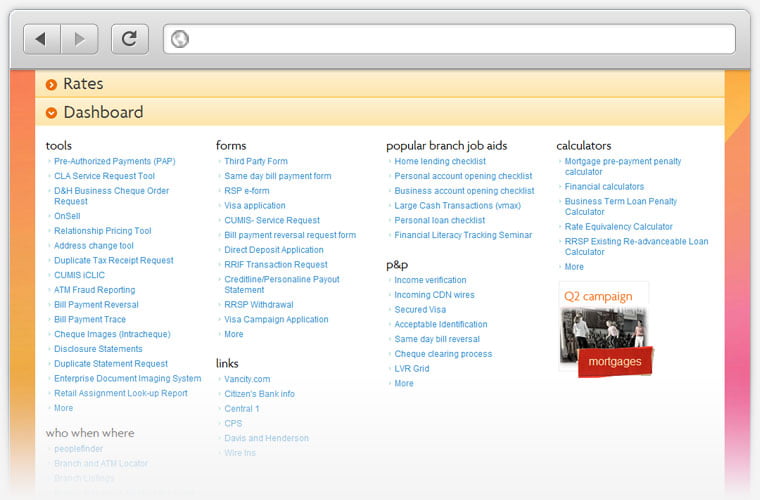Open Direct Deposit Application

pyautogui.click(x=273, y=250)
